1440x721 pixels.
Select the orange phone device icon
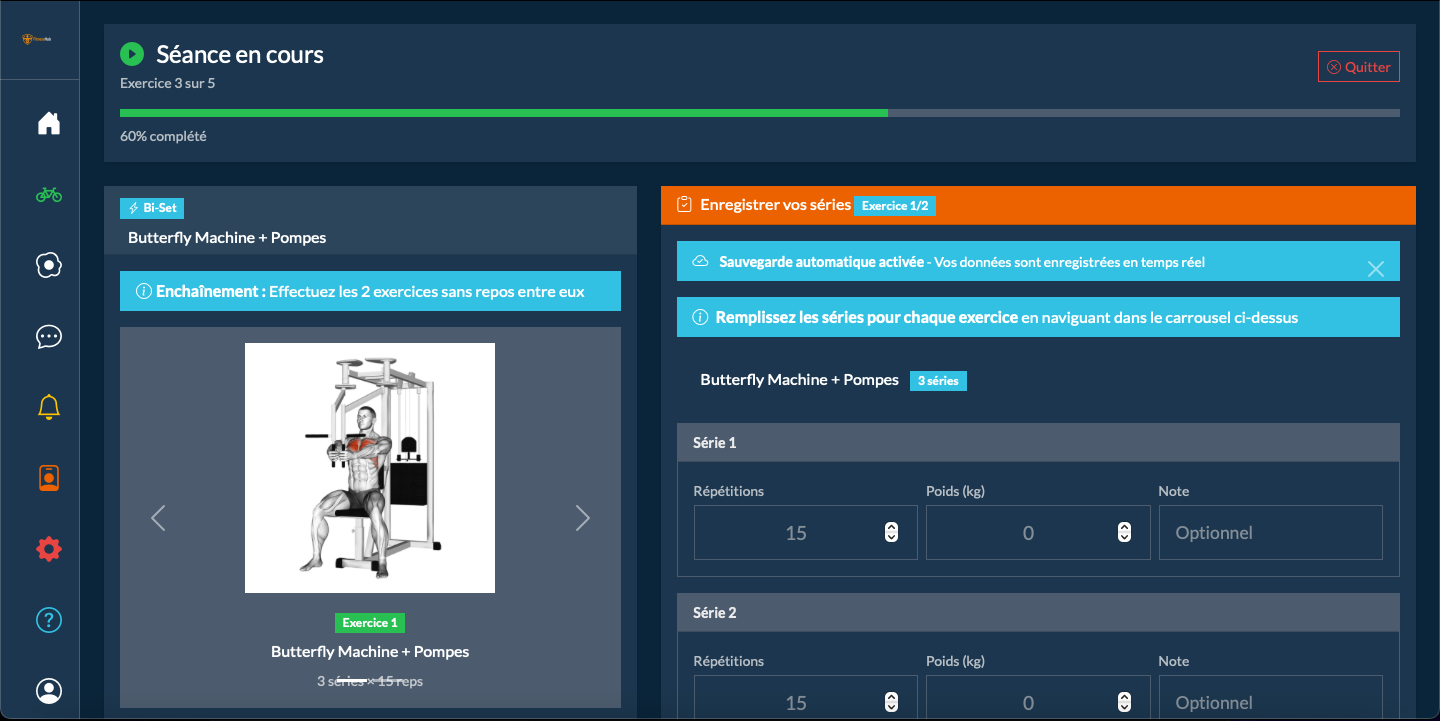point(49,478)
